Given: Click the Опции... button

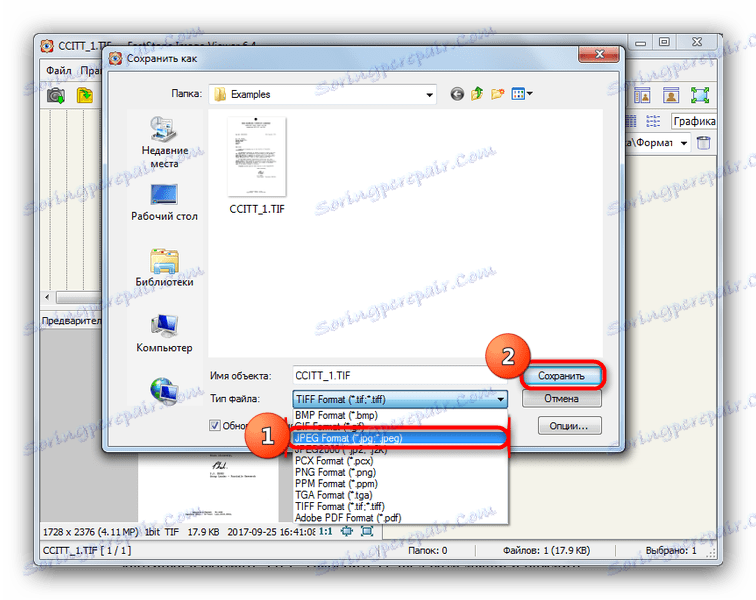Looking at the screenshot, I should [569, 426].
